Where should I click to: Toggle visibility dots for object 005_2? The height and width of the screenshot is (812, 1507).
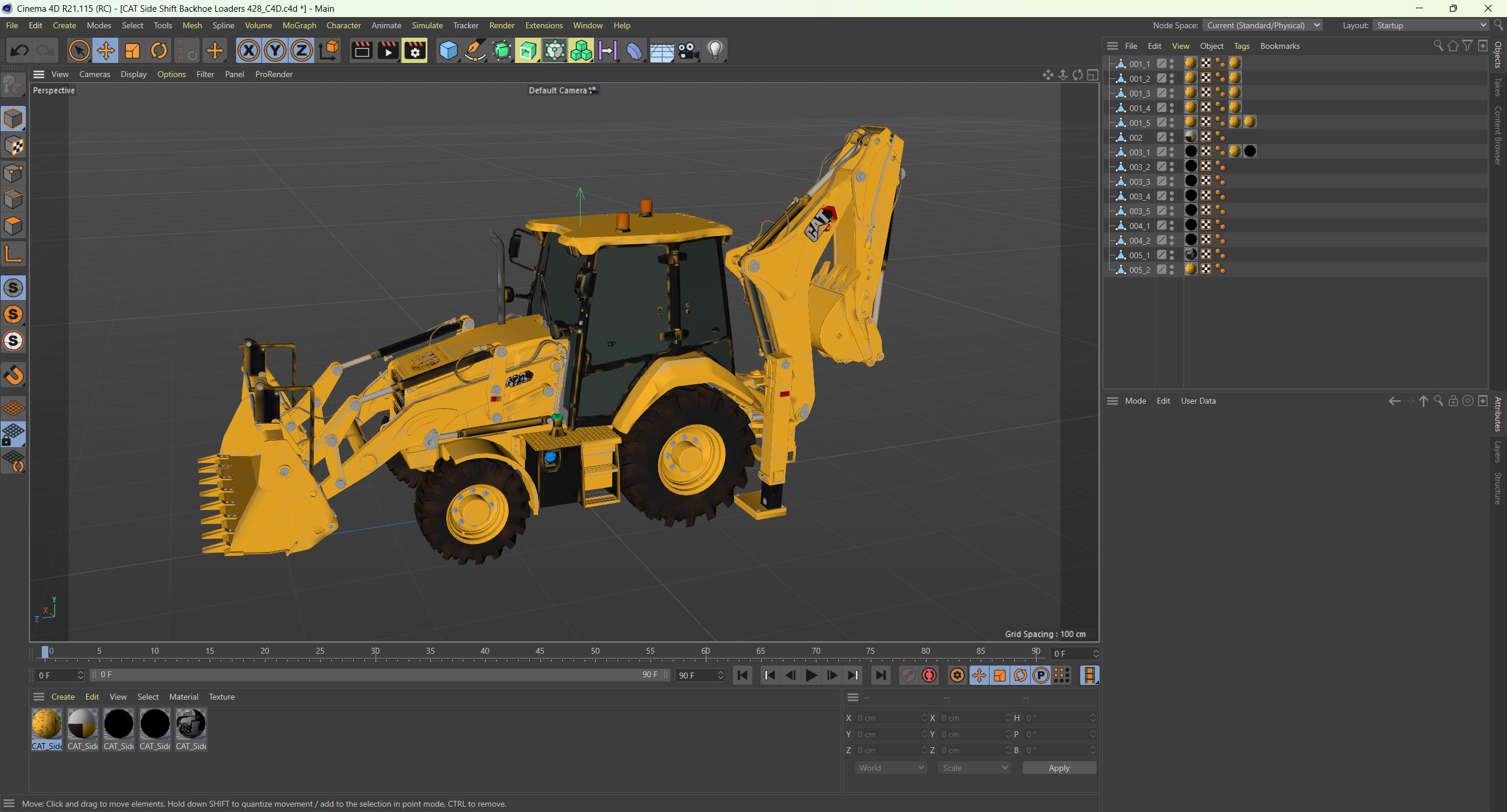tap(1172, 269)
